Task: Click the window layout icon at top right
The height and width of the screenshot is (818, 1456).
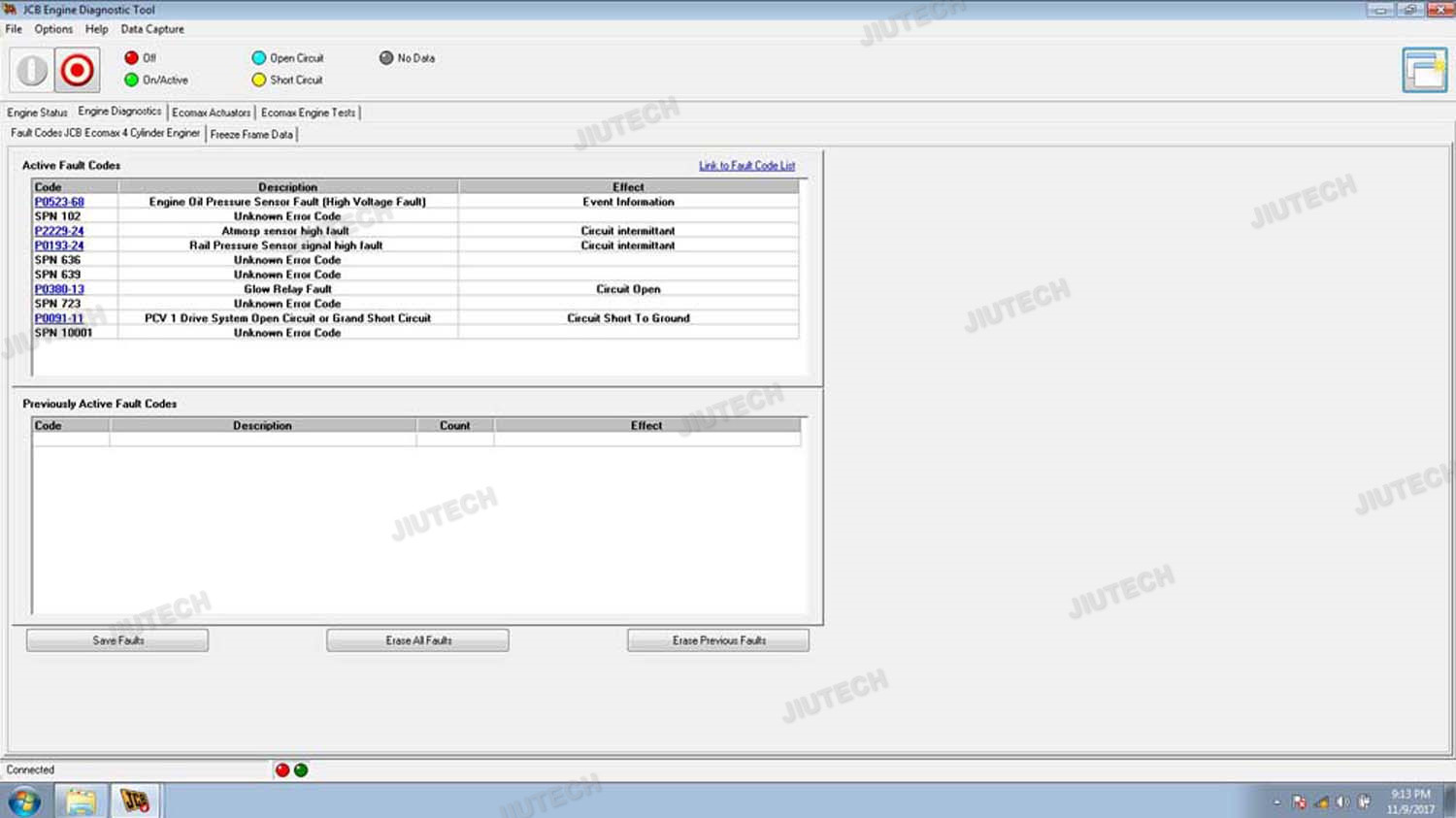Action: point(1424,70)
